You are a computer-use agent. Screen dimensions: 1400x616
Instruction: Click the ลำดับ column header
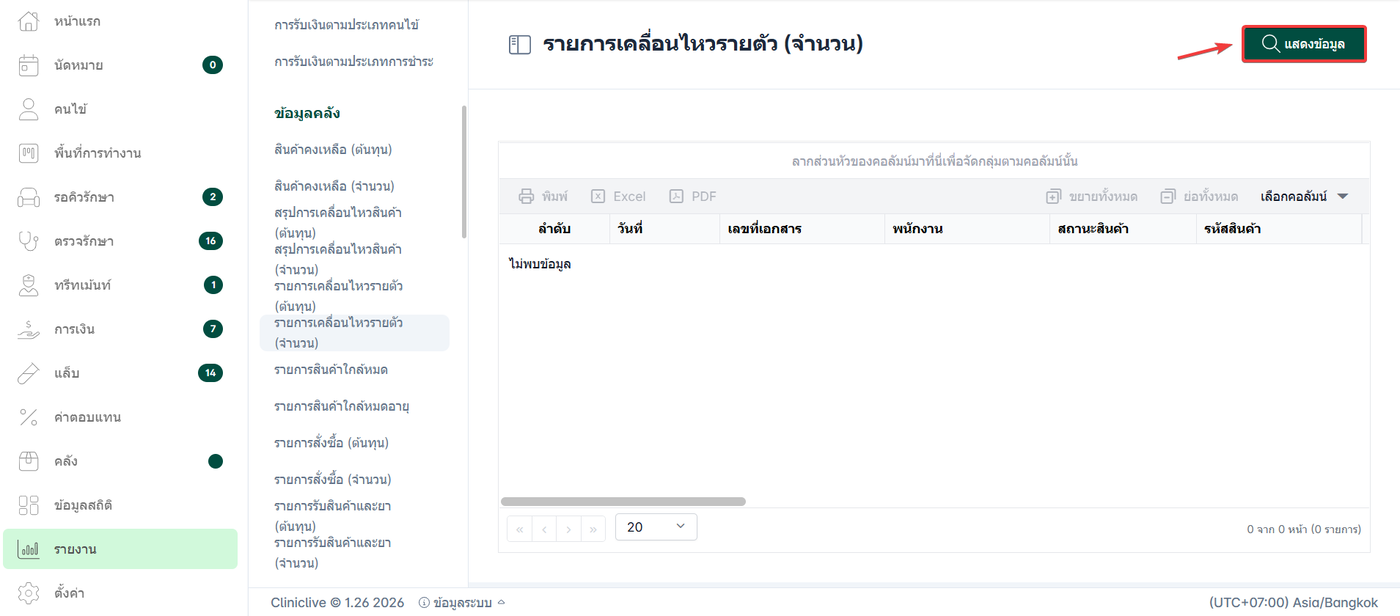tap(554, 229)
